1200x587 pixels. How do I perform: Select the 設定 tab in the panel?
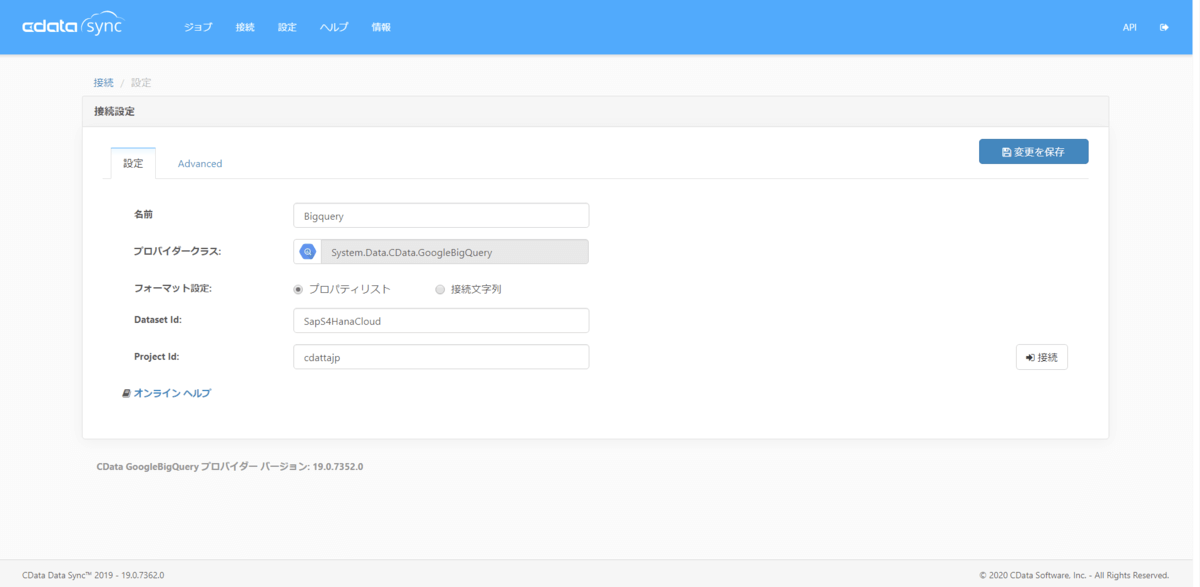[x=133, y=163]
